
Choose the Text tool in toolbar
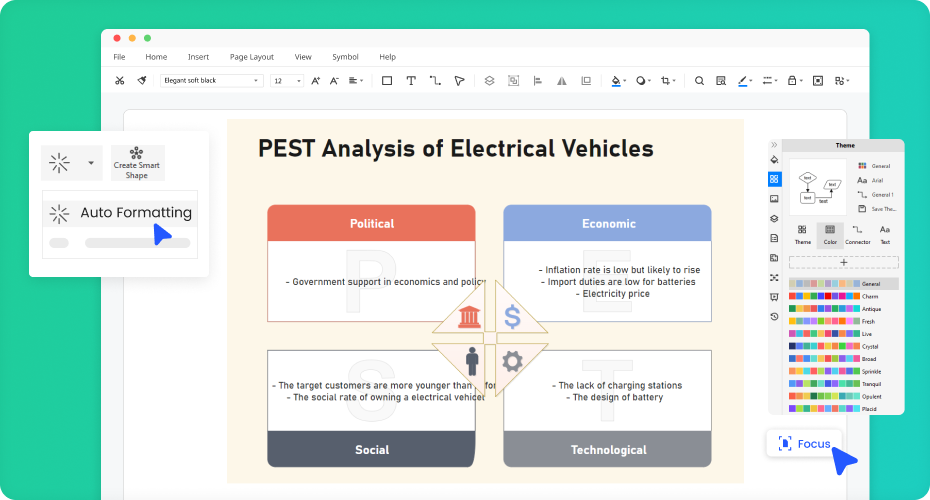pyautogui.click(x=411, y=80)
